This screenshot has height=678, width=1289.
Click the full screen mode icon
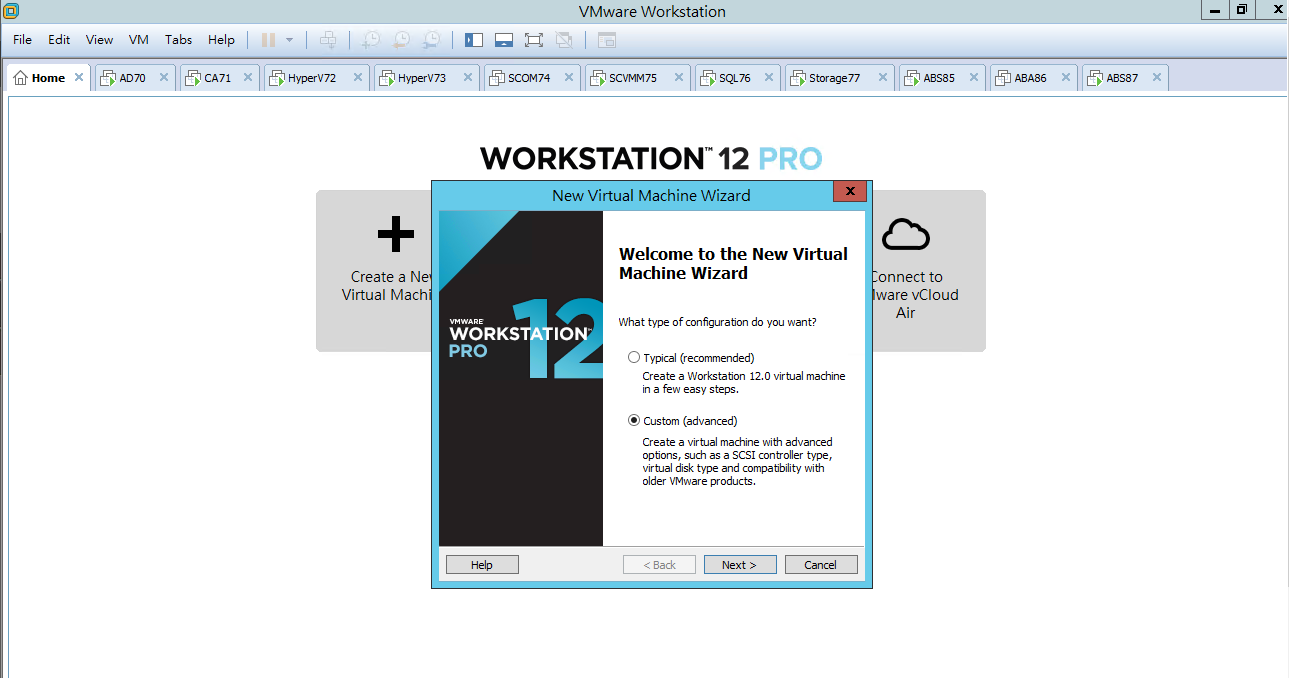534,40
